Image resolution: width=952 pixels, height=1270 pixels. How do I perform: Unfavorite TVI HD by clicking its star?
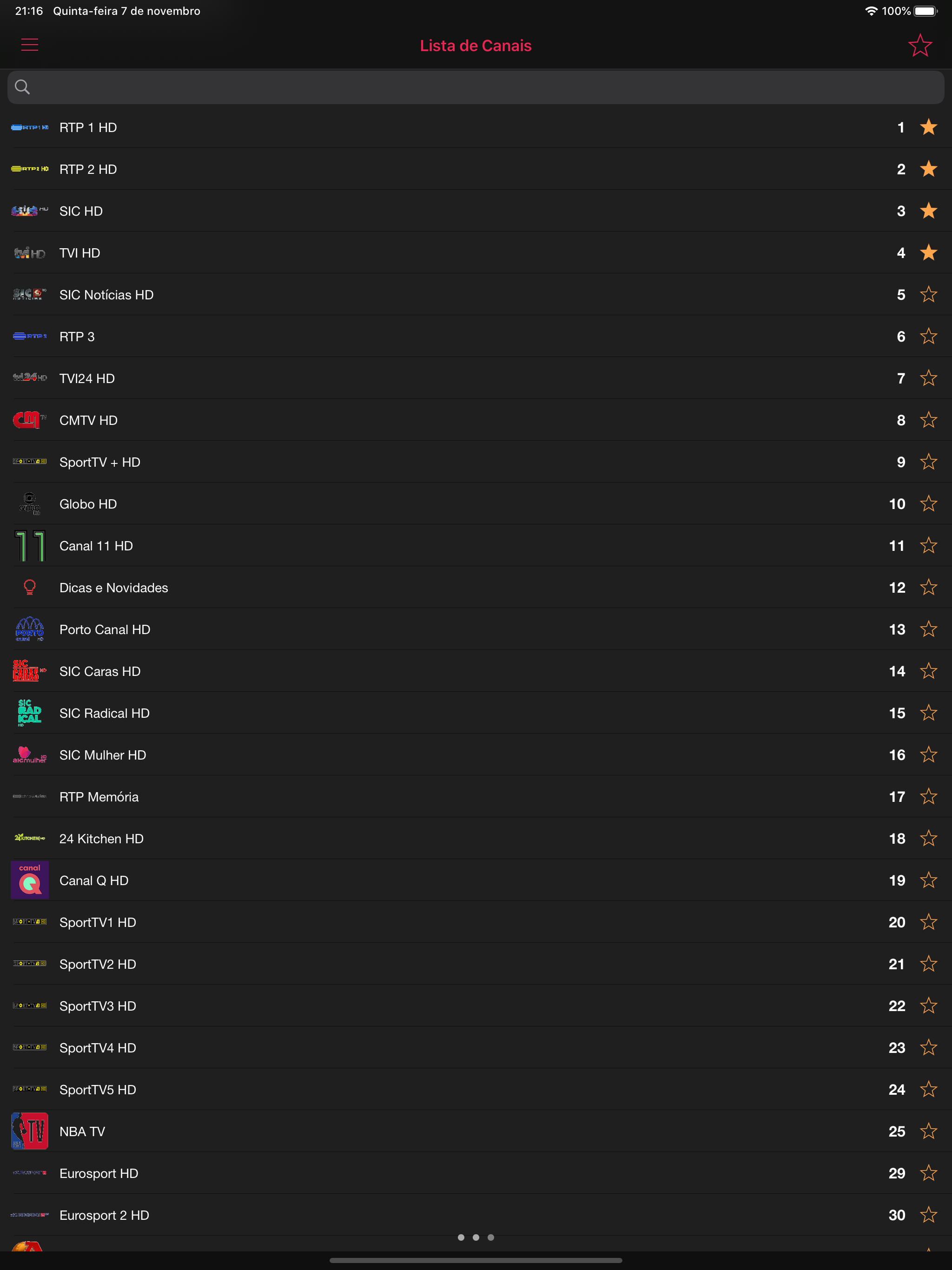point(928,252)
